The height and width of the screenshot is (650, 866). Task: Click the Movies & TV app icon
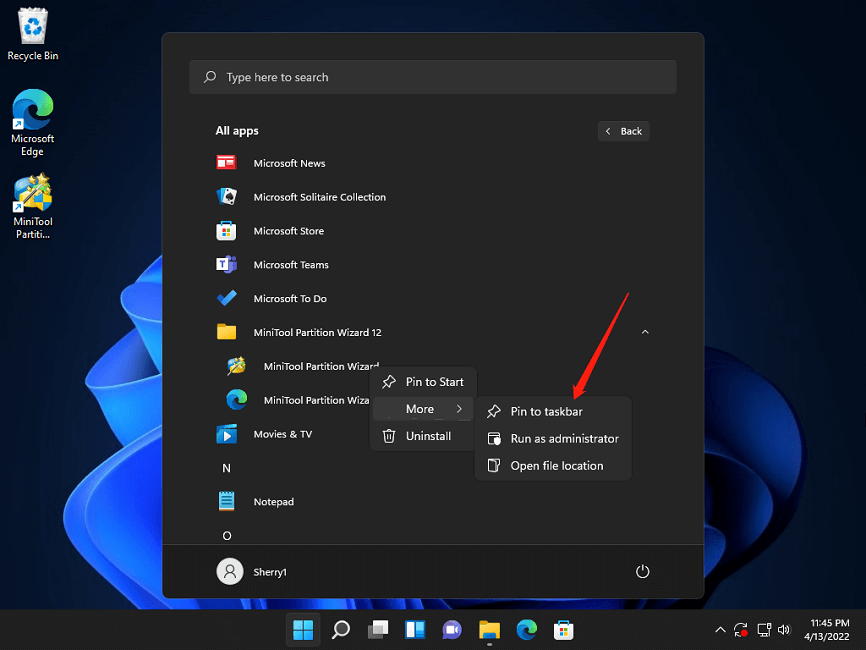point(226,434)
